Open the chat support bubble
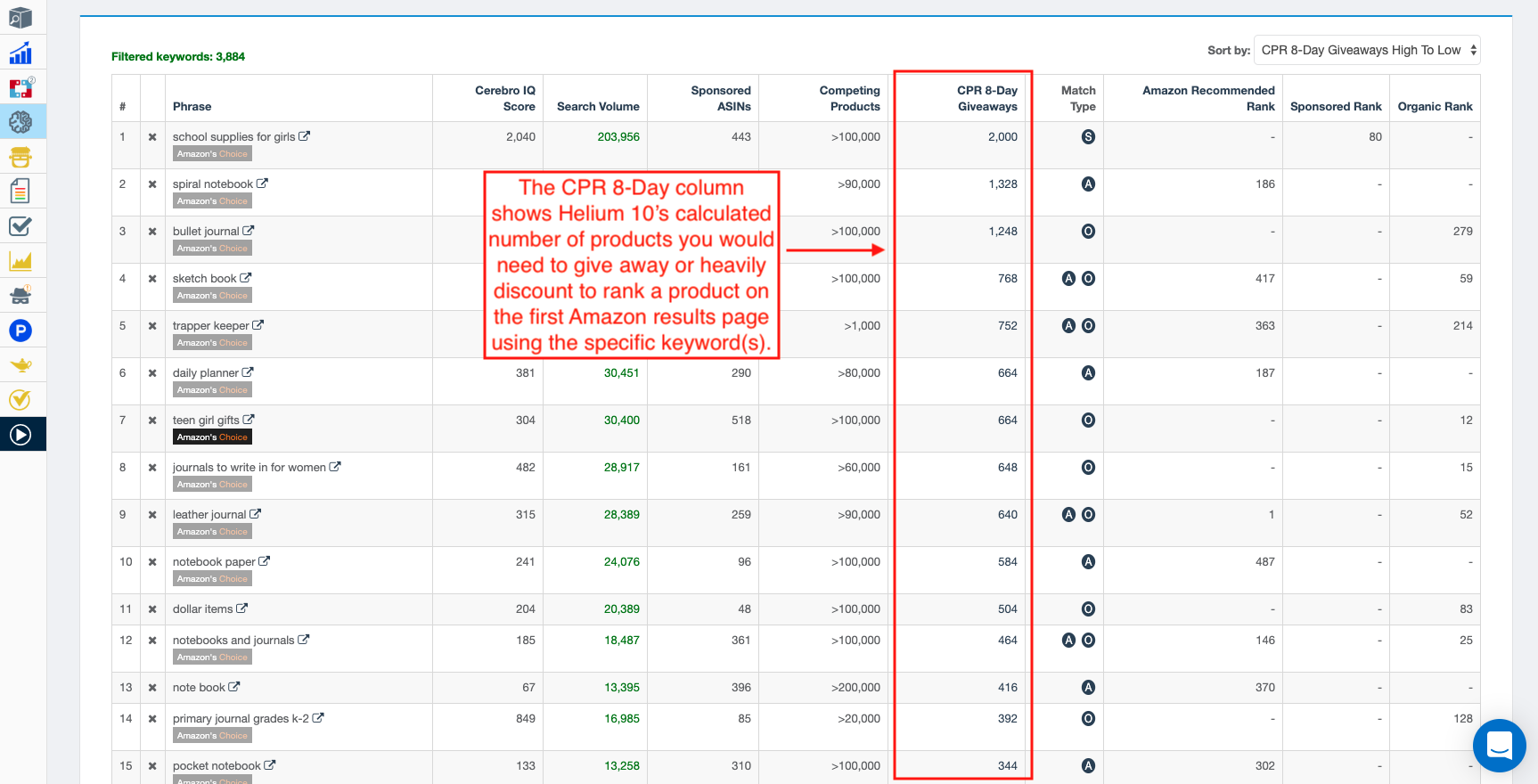This screenshot has height=784, width=1538. click(x=1499, y=745)
